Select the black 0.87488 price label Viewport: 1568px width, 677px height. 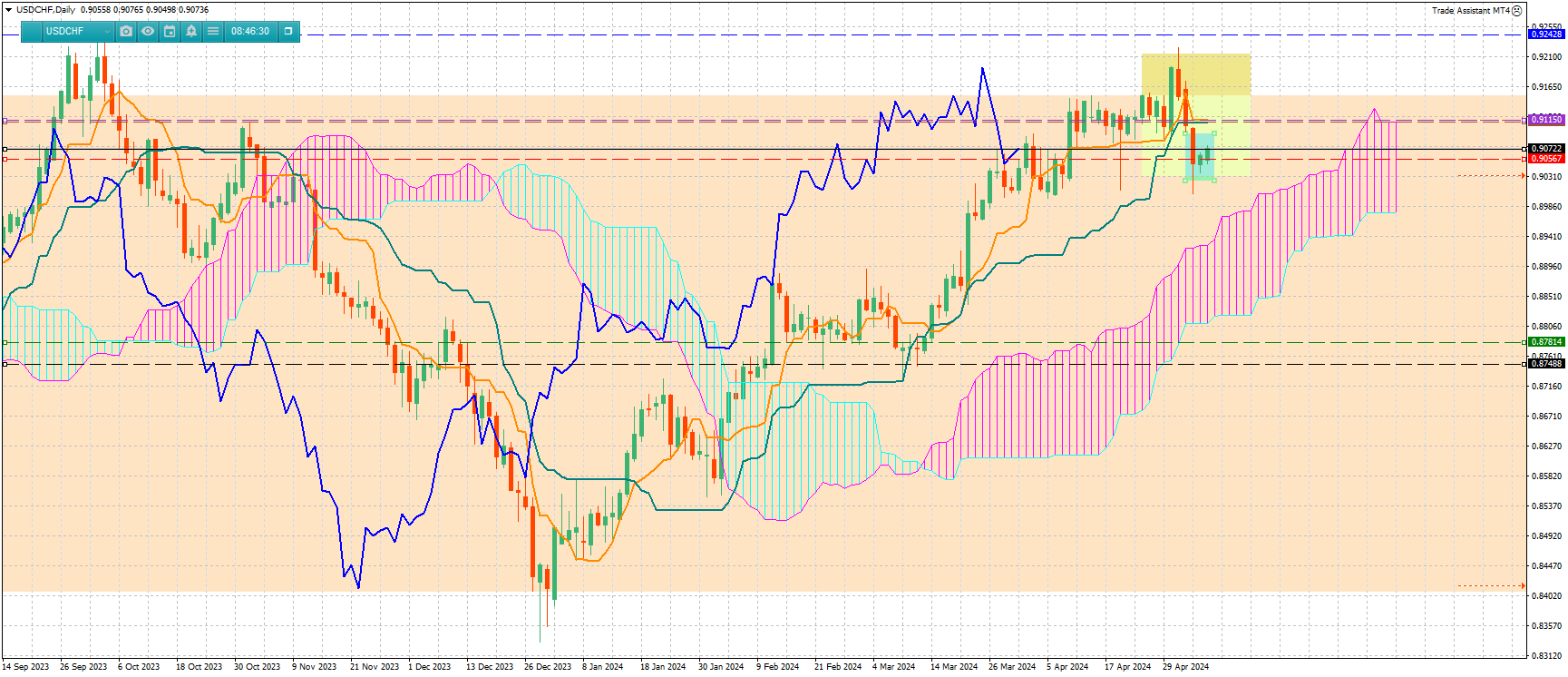pos(1546,364)
